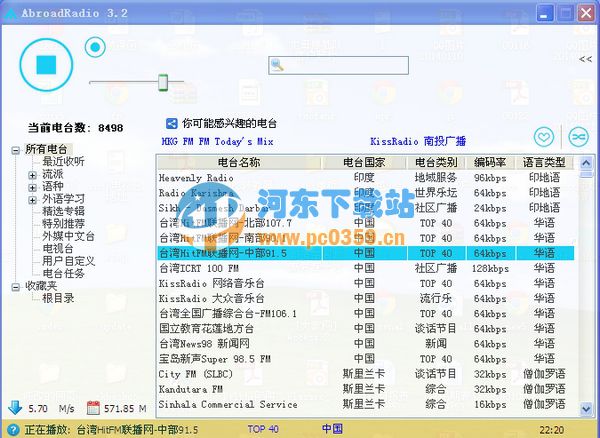The width and height of the screenshot is (600, 438).
Task: Click the 22:20 clock in status bar
Action: pyautogui.click(x=551, y=430)
